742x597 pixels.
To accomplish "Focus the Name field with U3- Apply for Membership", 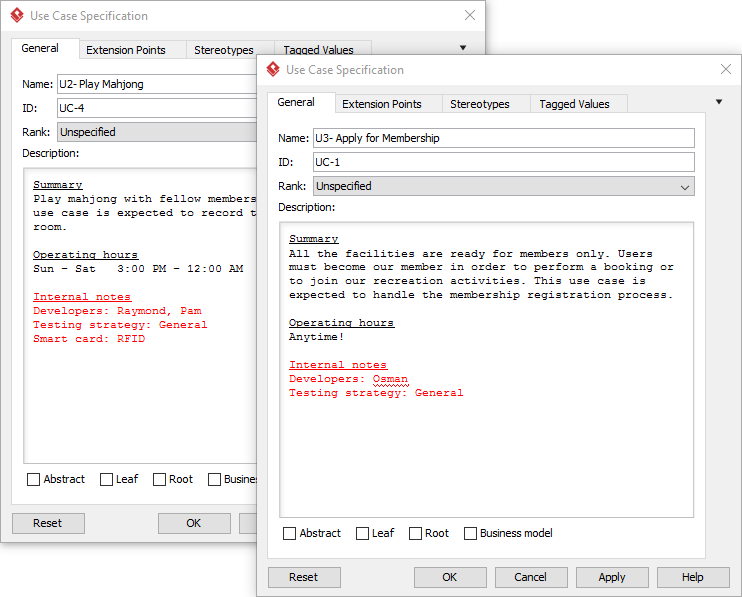I will tap(504, 138).
